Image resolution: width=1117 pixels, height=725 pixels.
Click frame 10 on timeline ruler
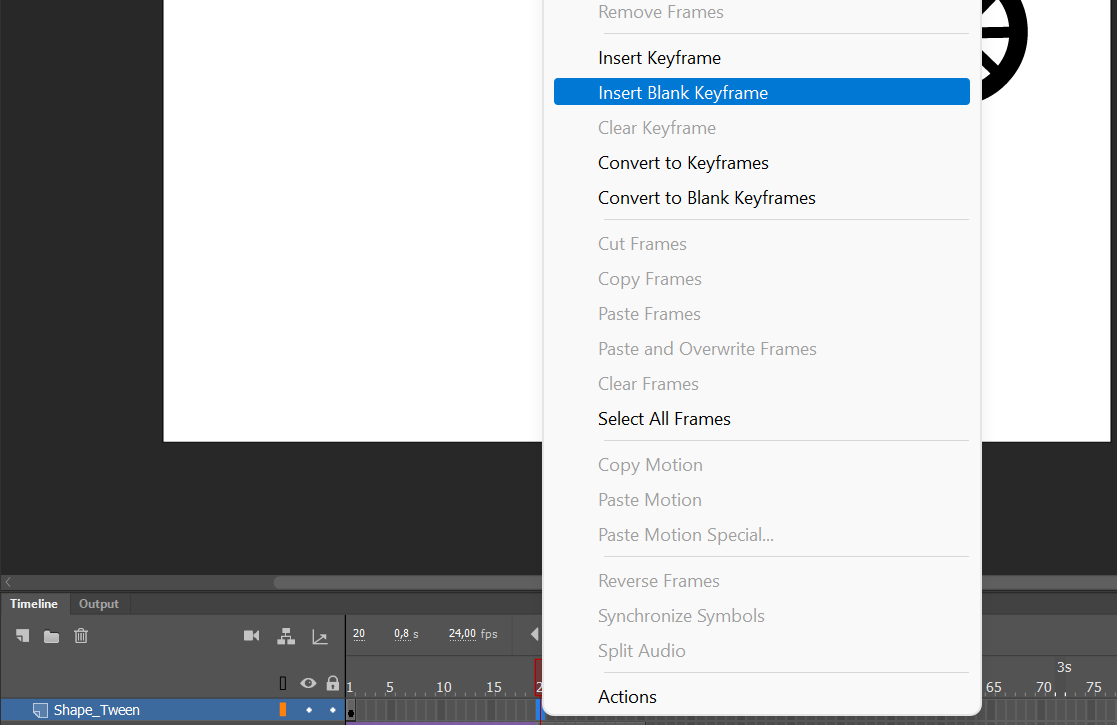[444, 687]
